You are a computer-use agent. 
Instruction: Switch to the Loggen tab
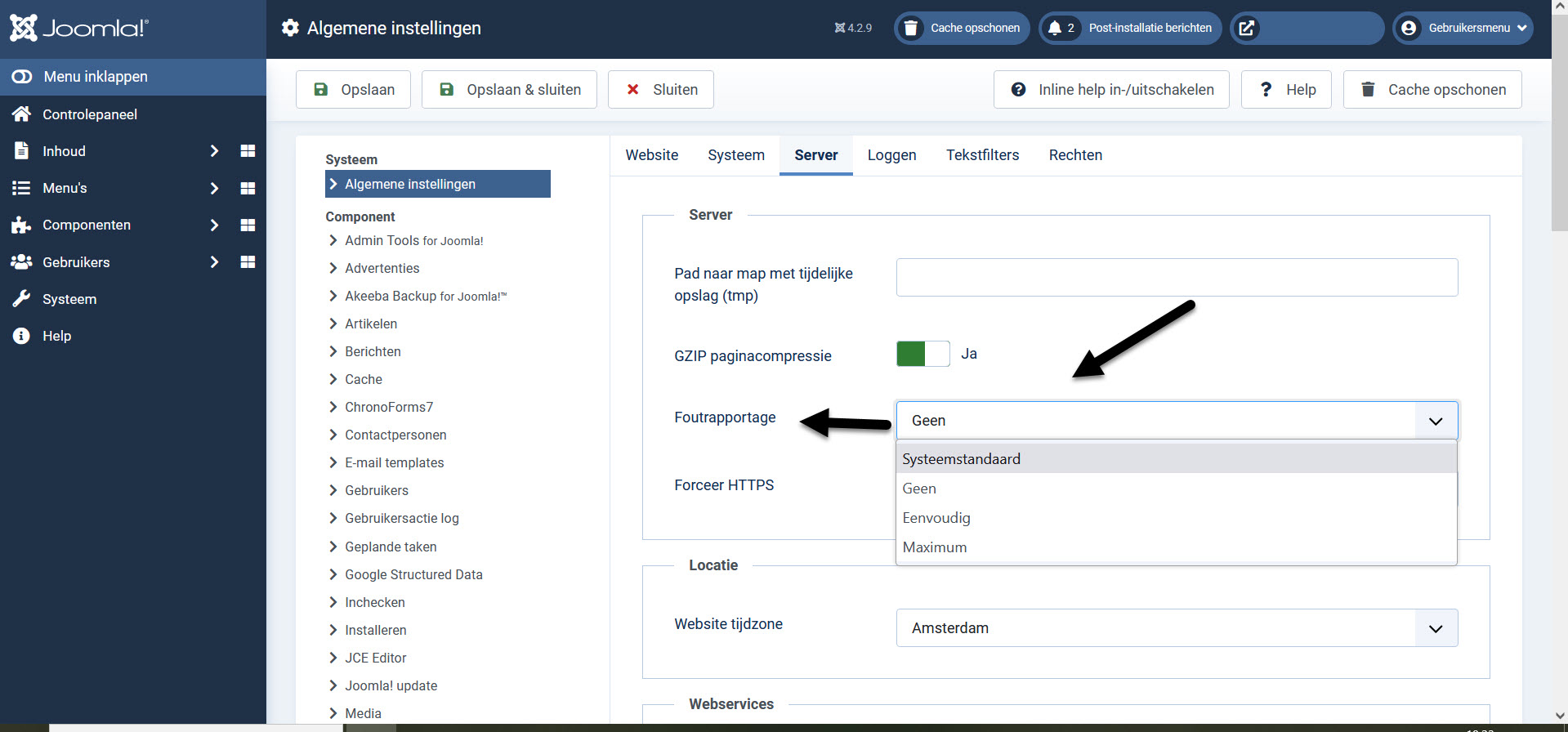(x=891, y=155)
